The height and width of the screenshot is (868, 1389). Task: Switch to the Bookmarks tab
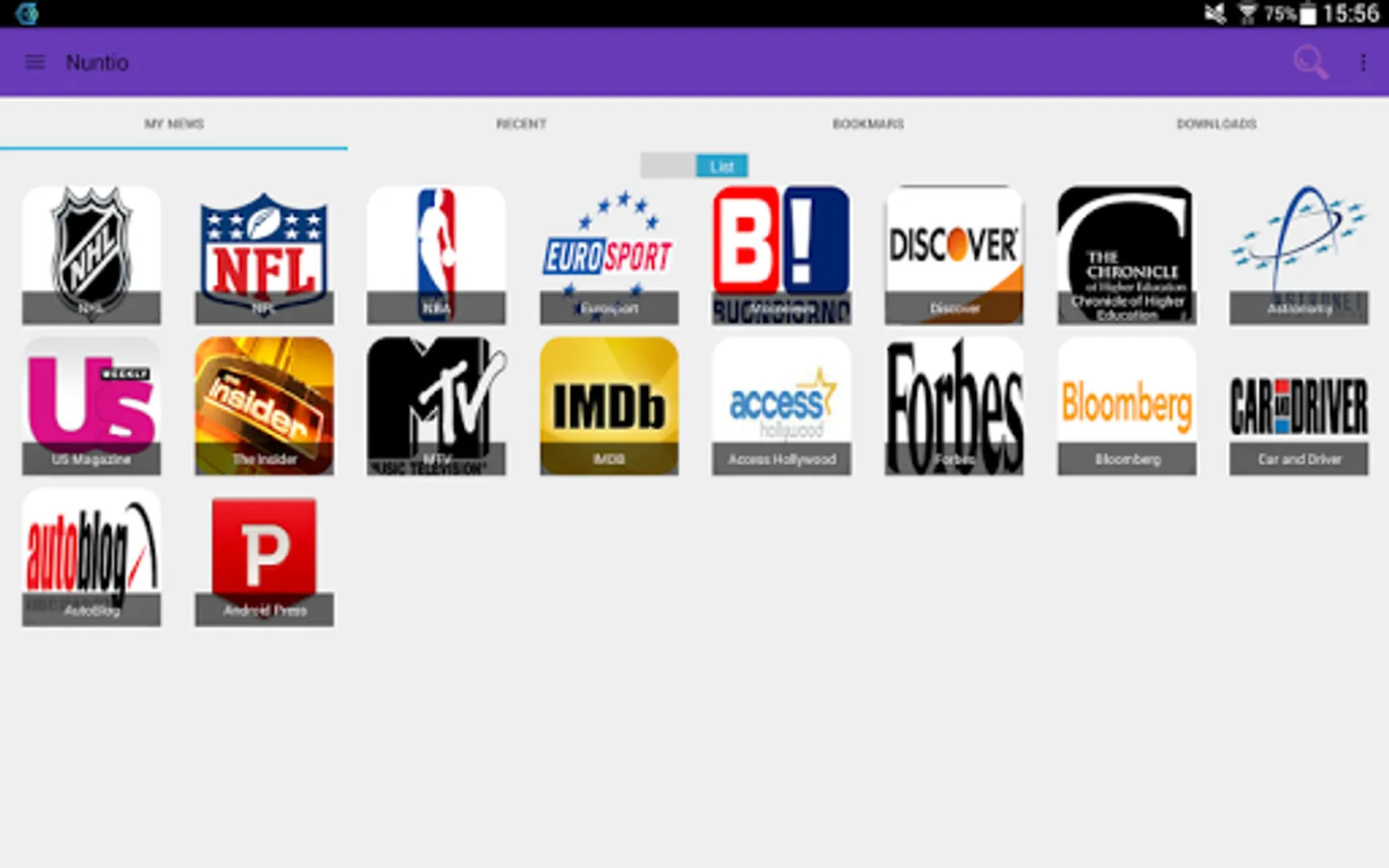[x=868, y=123]
